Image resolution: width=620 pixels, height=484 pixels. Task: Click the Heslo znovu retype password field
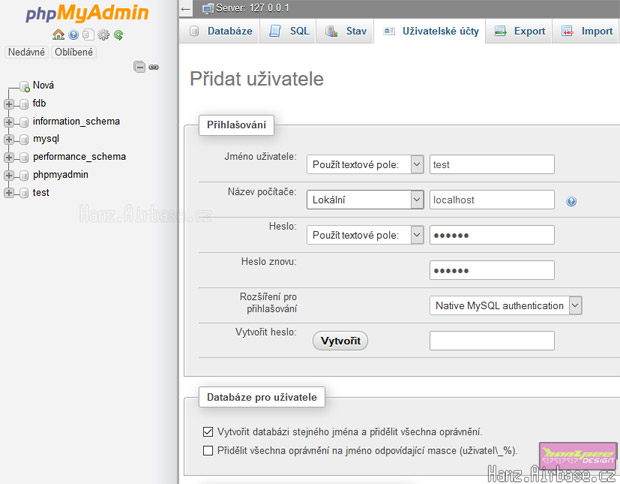point(492,270)
